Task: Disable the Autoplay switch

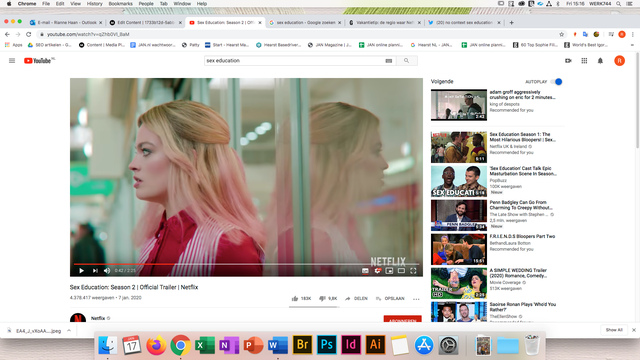Action: (x=557, y=82)
